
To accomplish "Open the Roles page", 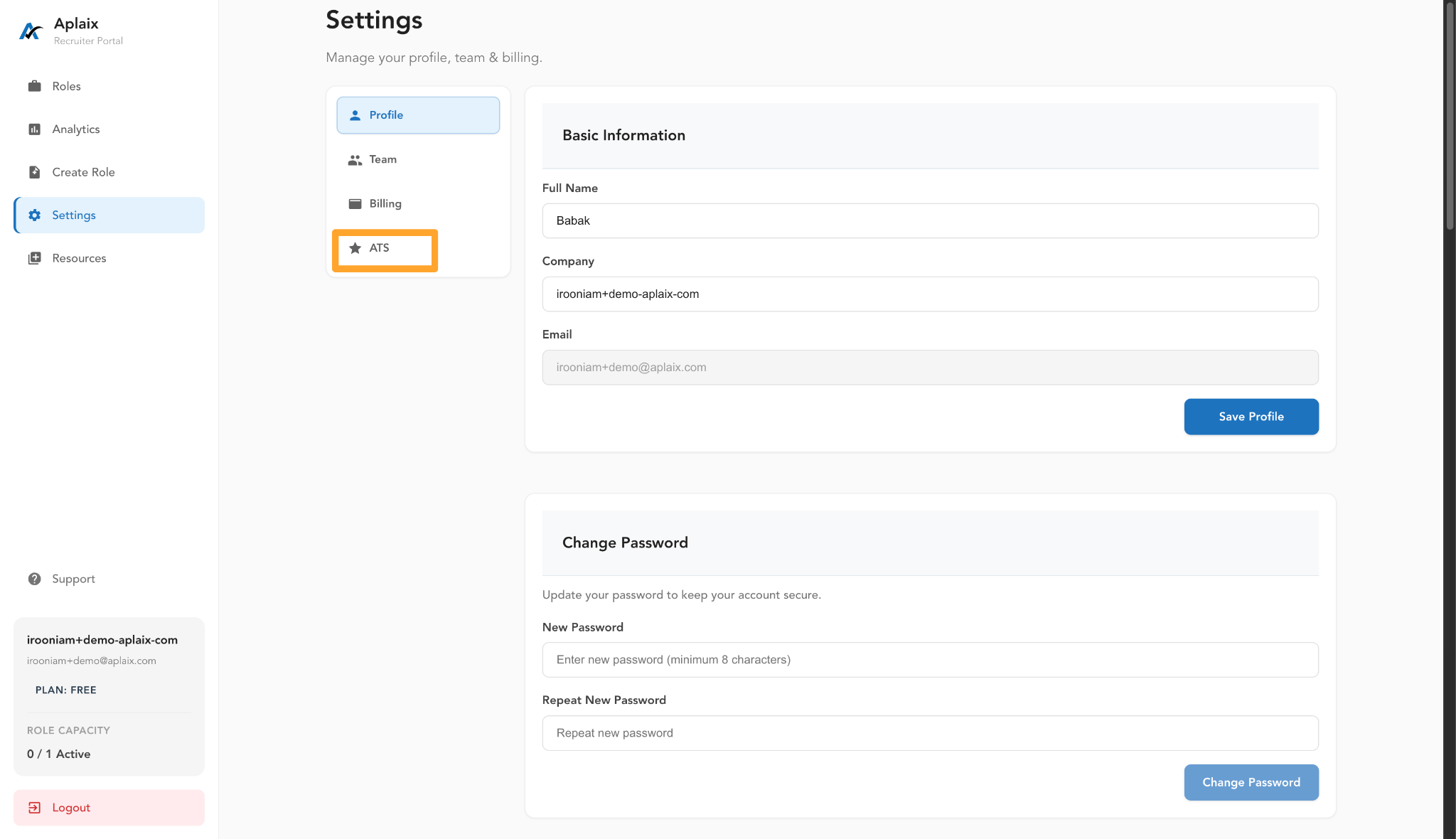I will tap(109, 86).
